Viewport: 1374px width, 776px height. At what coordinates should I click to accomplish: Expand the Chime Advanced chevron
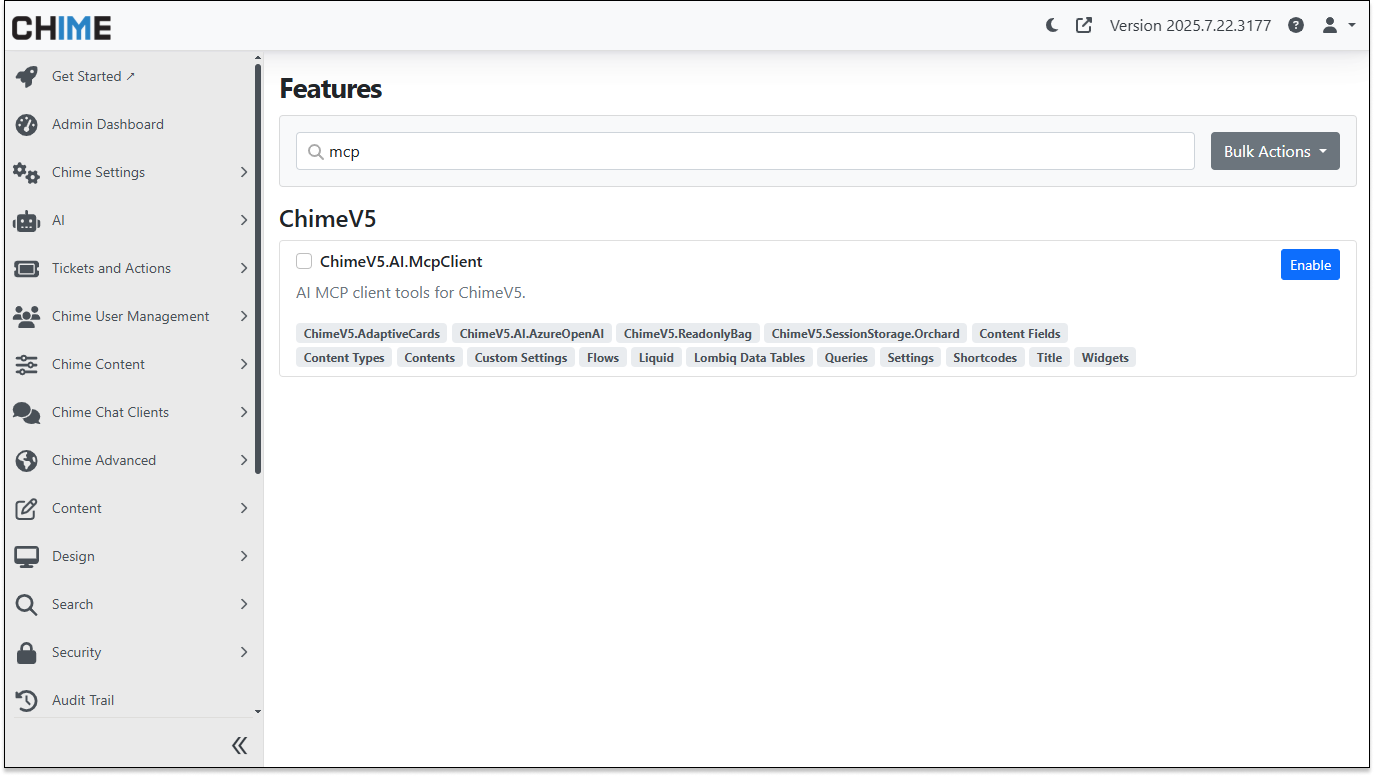coord(244,460)
